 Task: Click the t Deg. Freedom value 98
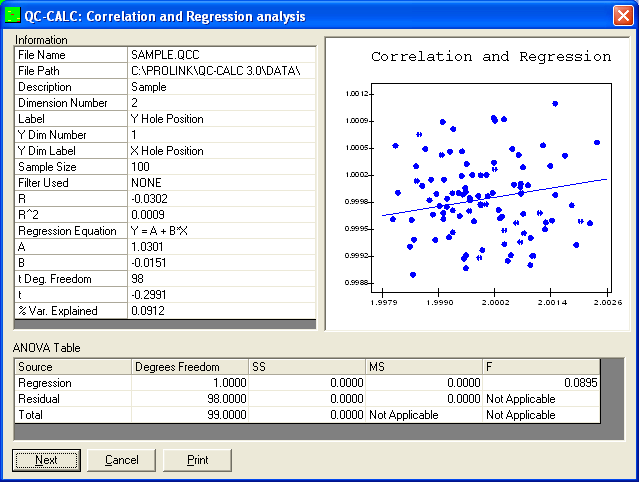[x=221, y=279]
